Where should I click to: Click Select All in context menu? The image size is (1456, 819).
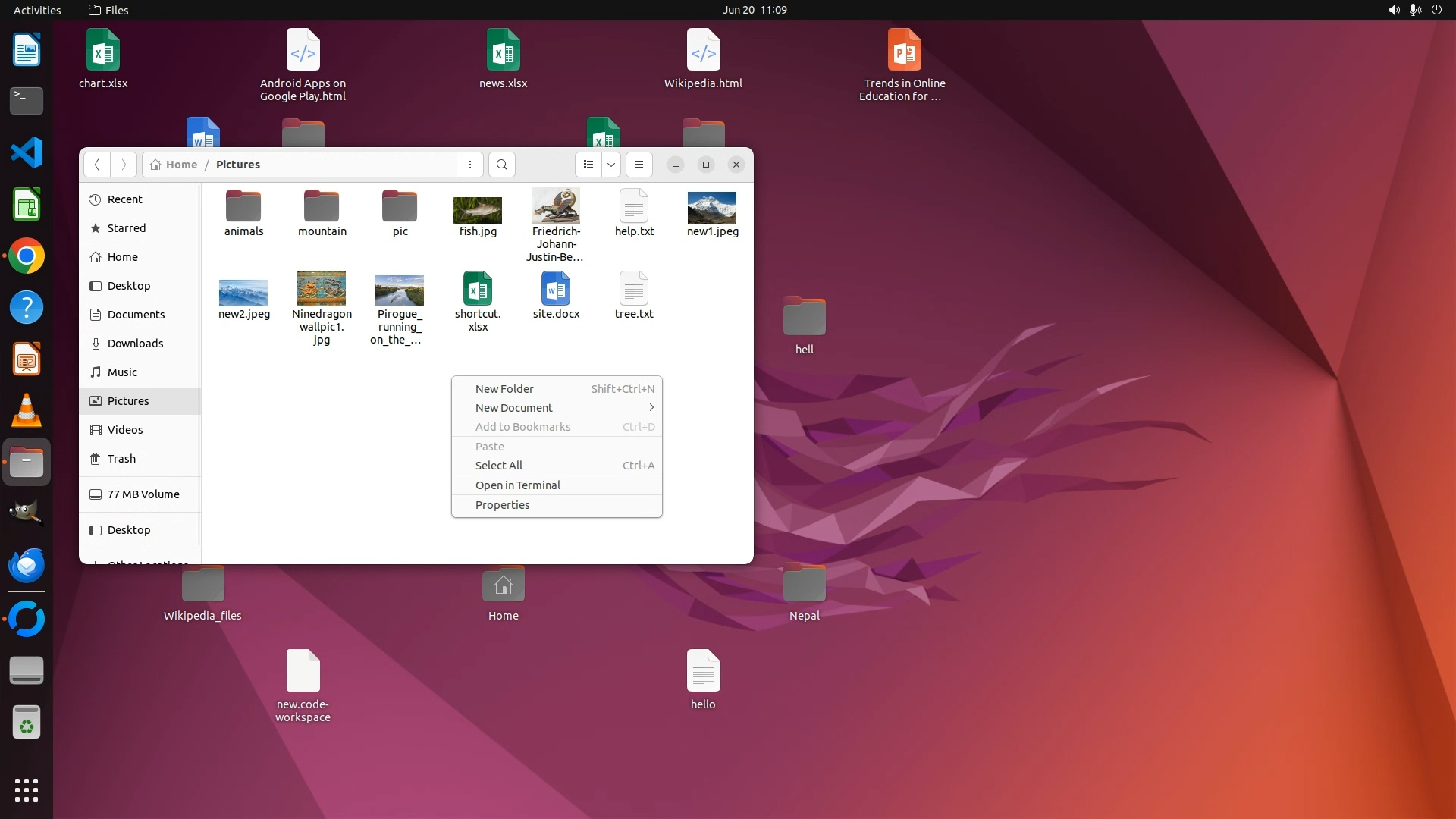tap(498, 466)
